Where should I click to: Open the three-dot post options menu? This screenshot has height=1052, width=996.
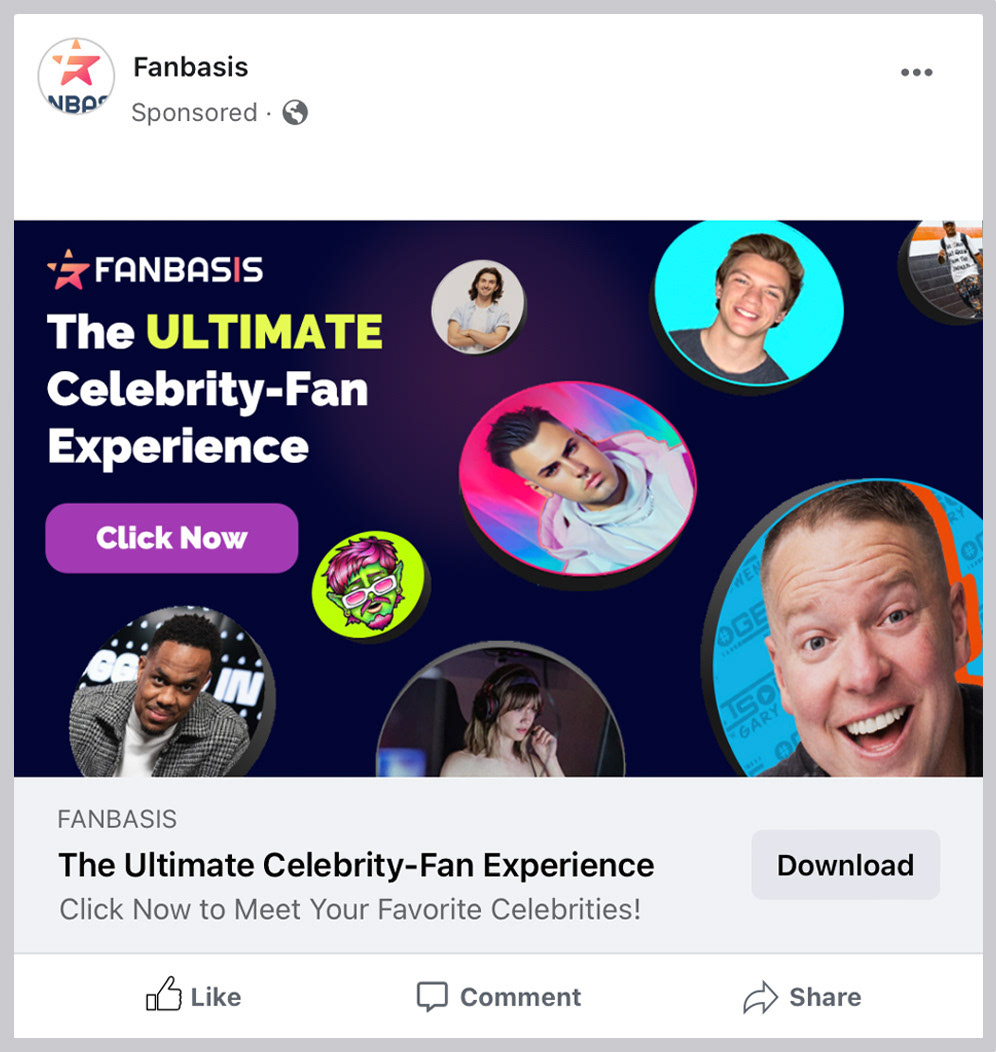(x=916, y=72)
